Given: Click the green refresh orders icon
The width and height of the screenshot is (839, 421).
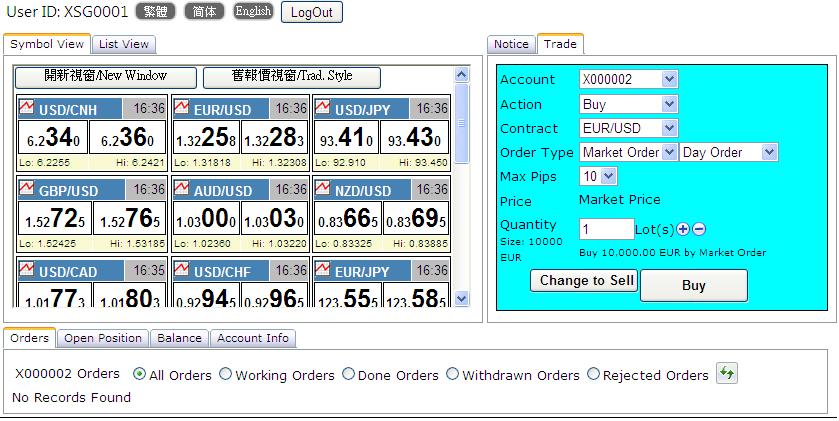Looking at the screenshot, I should tap(727, 374).
